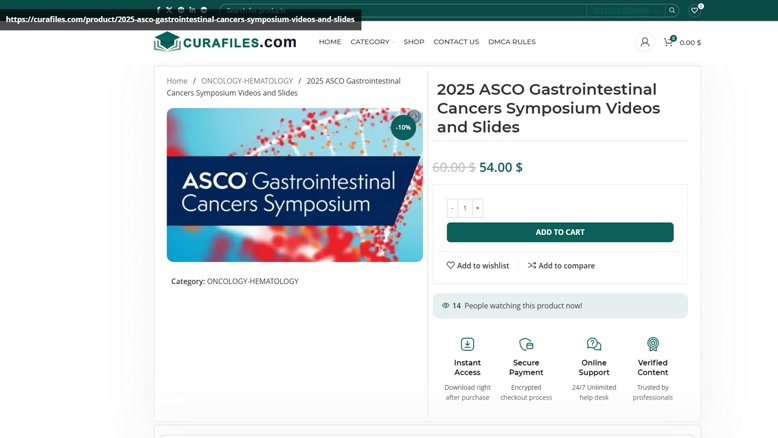
Task: Click the eye icon beside people watching
Action: (446, 306)
